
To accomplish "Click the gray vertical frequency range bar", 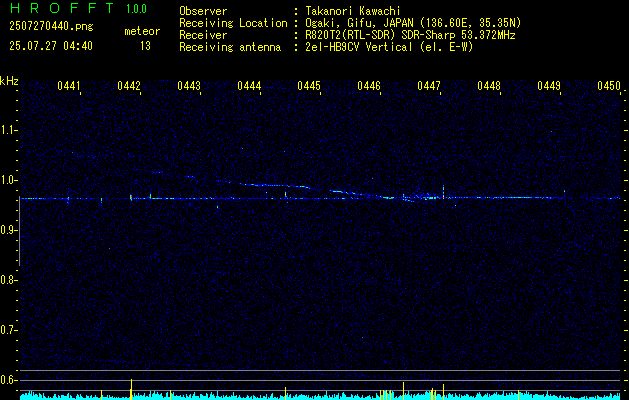I will (20, 231).
